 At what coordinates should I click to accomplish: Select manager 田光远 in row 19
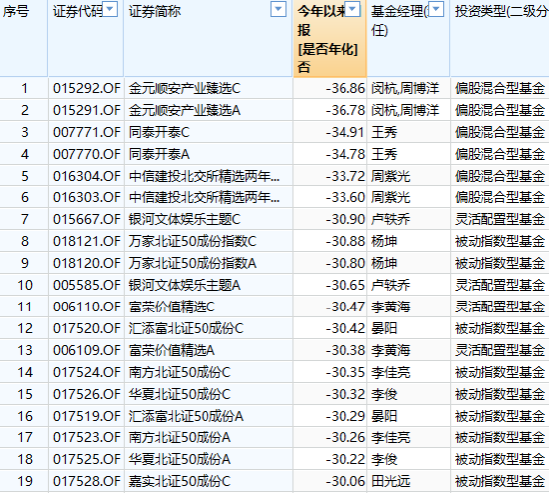point(390,481)
